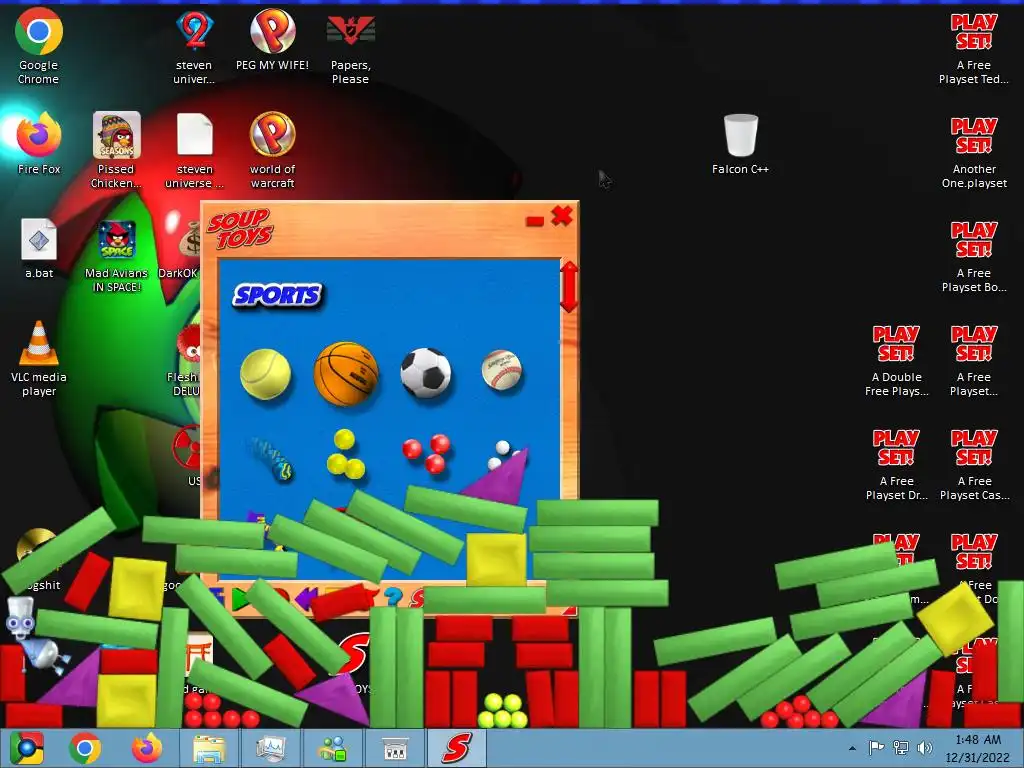Select the VLC media player icon
Image resolution: width=1024 pixels, height=768 pixels.
tap(39, 359)
